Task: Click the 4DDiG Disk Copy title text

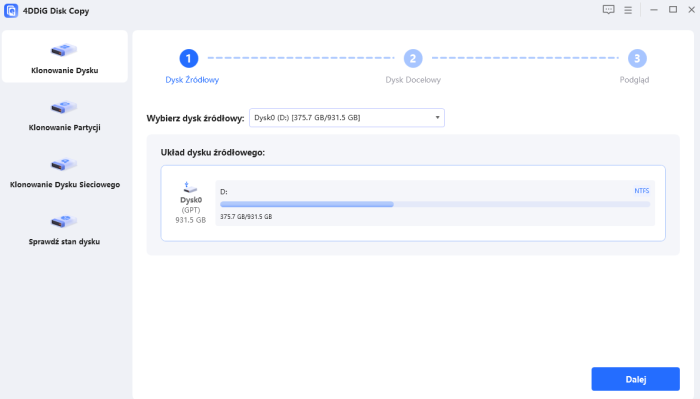Action: pyautogui.click(x=56, y=11)
